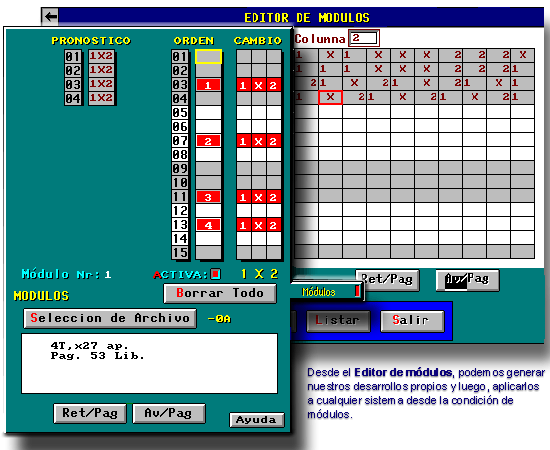Toggle CAMBIO sign 2 in row 13
Viewport: 550px width, 450px height.
coord(274,225)
